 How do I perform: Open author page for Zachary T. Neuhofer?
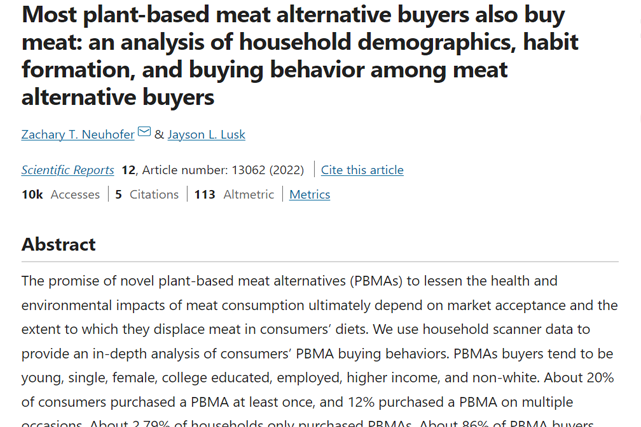(78, 134)
